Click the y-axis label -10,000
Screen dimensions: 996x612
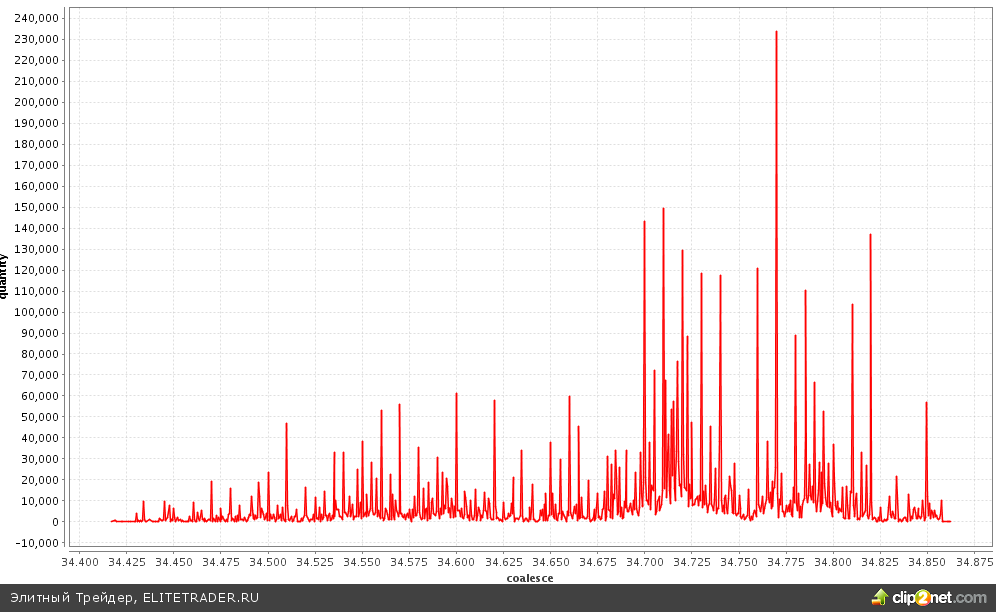tap(37, 543)
